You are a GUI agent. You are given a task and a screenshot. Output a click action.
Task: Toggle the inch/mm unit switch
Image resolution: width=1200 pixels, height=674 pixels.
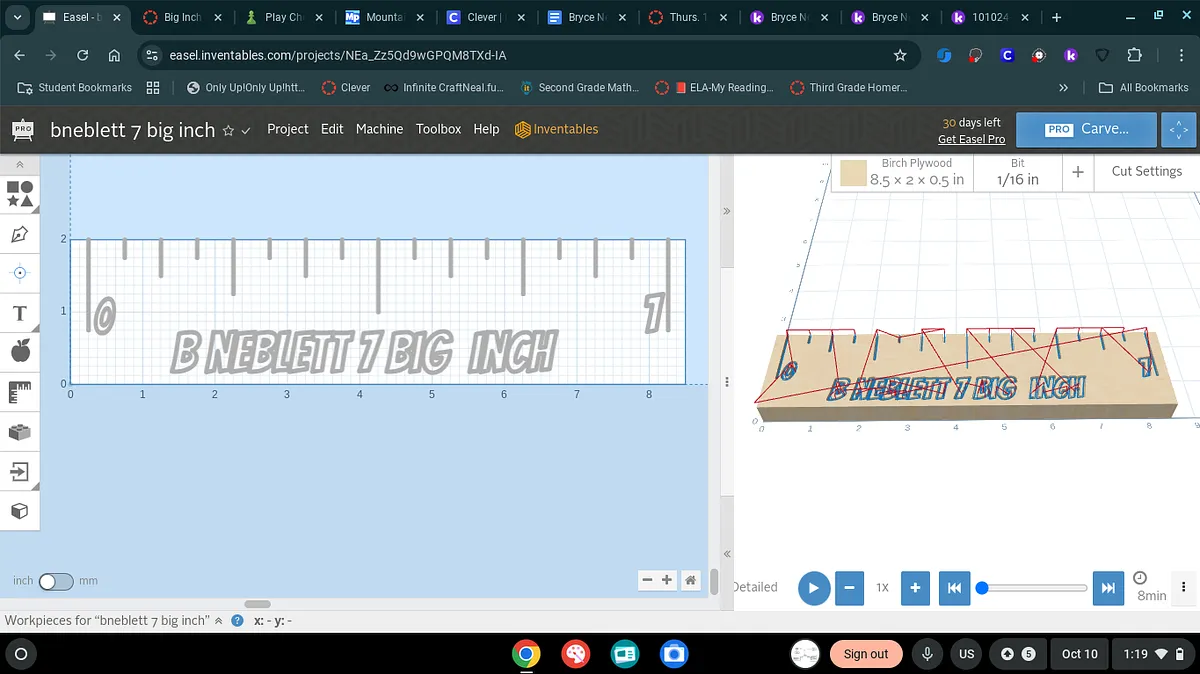pyautogui.click(x=55, y=581)
